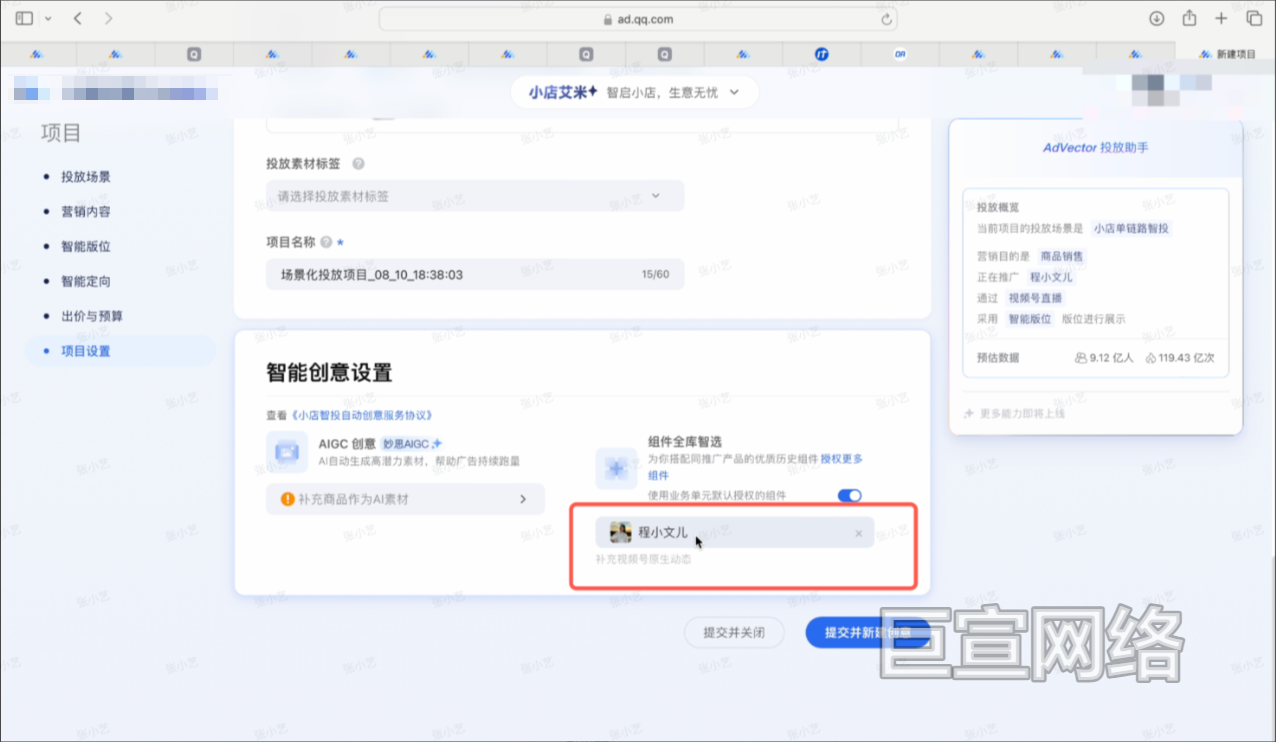Expand 补充商品作为AI素材 row arrow
The height and width of the screenshot is (742, 1276).
coord(523,498)
